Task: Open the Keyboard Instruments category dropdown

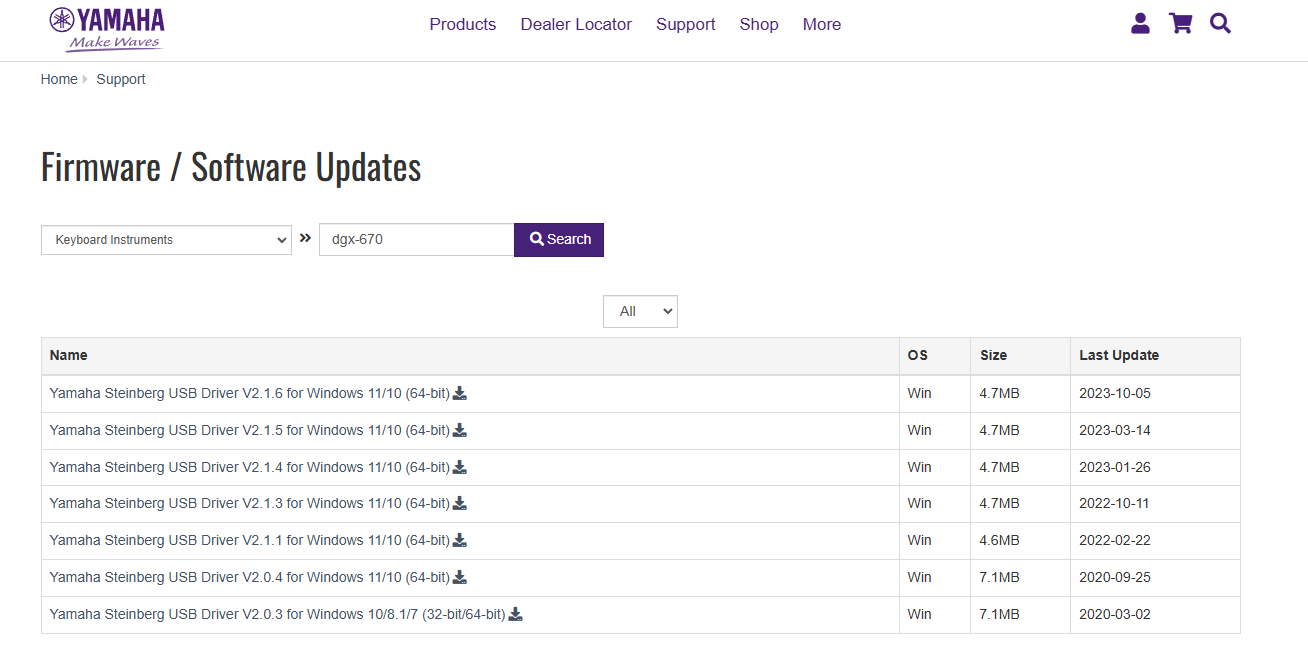Action: 166,240
